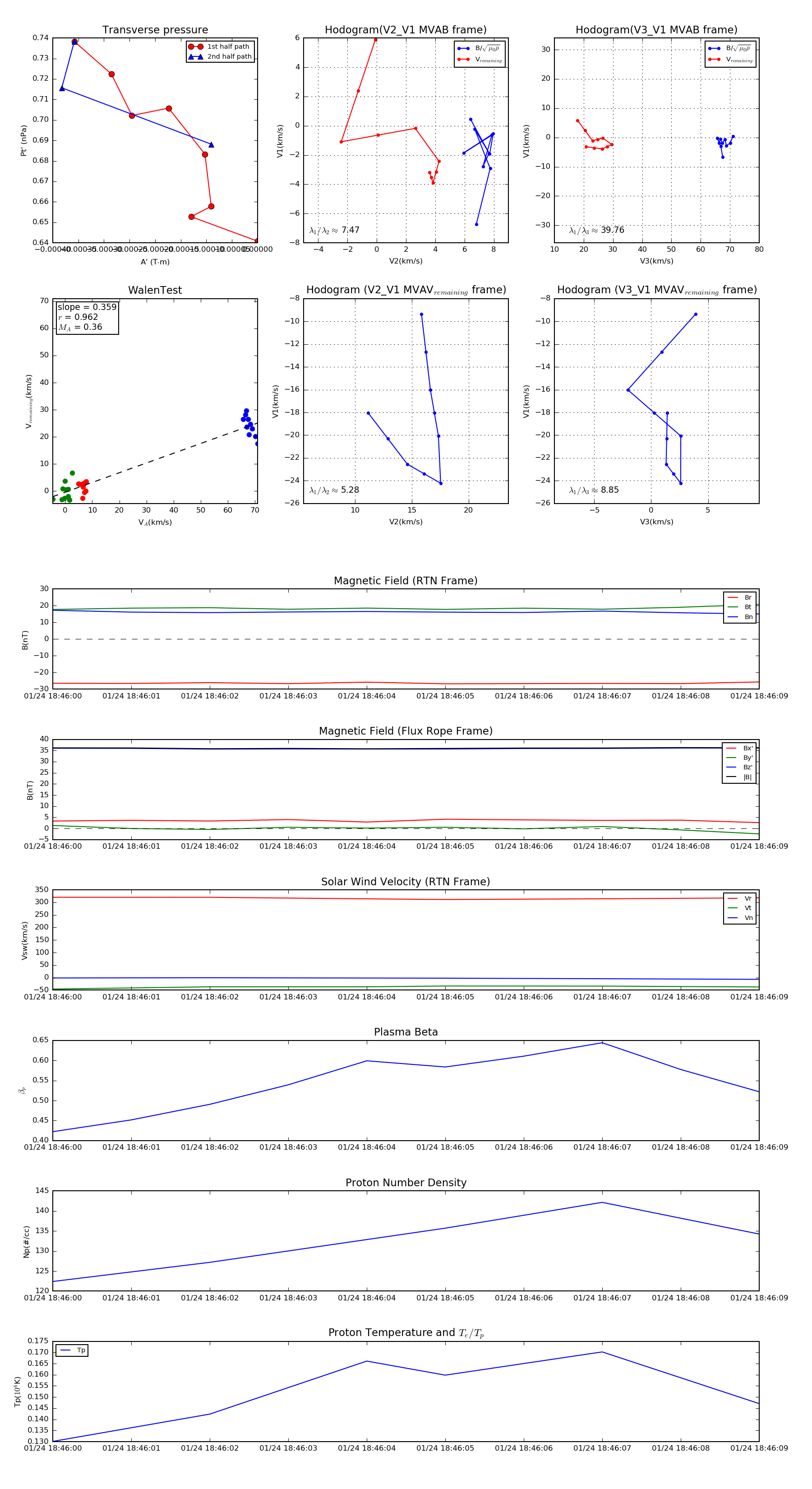Viewport: 812px width, 1489px height.
Task: Click the 'Proton Temperature and Te/Tp' title
Action: pos(406,1333)
